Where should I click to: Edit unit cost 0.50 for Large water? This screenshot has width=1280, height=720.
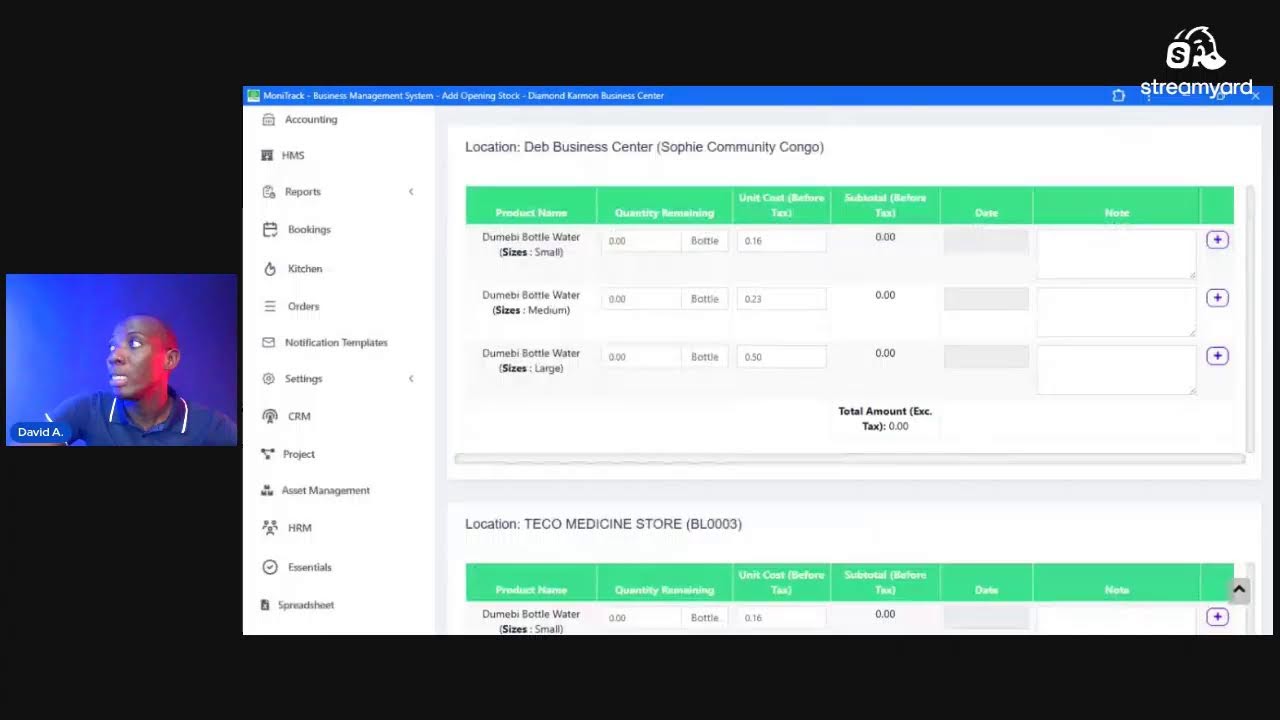[x=781, y=357]
